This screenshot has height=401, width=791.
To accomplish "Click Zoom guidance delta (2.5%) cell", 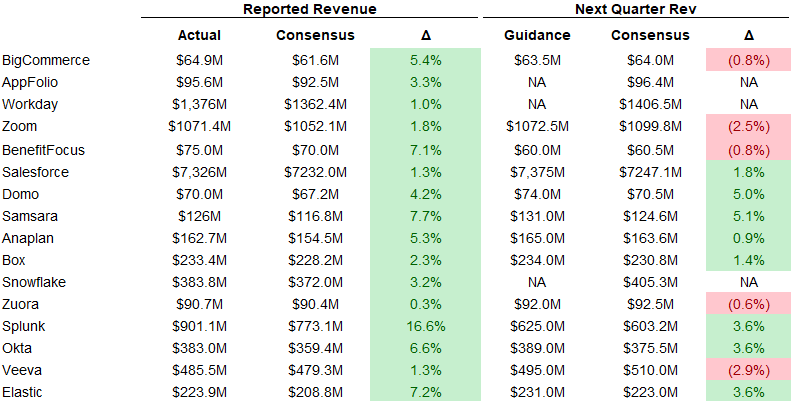I will coord(749,126).
